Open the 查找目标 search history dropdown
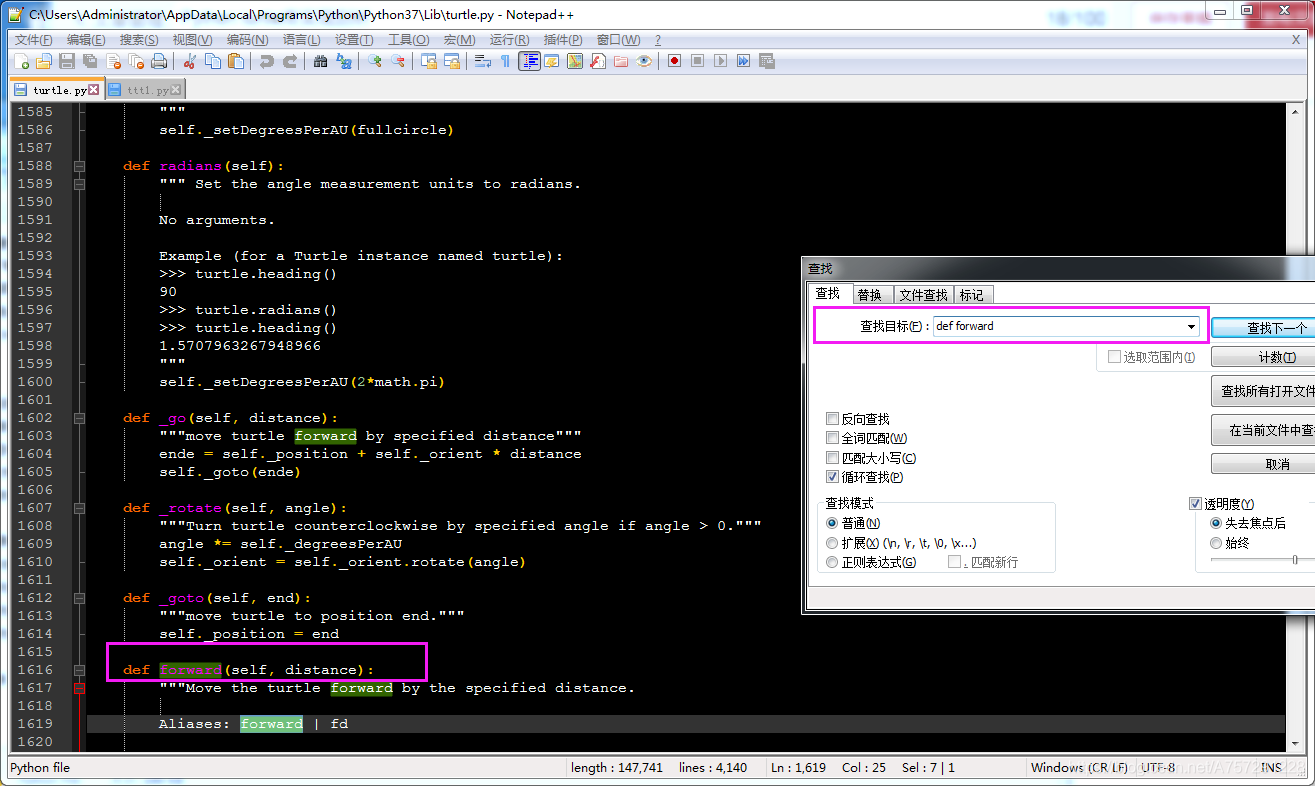 point(1190,325)
